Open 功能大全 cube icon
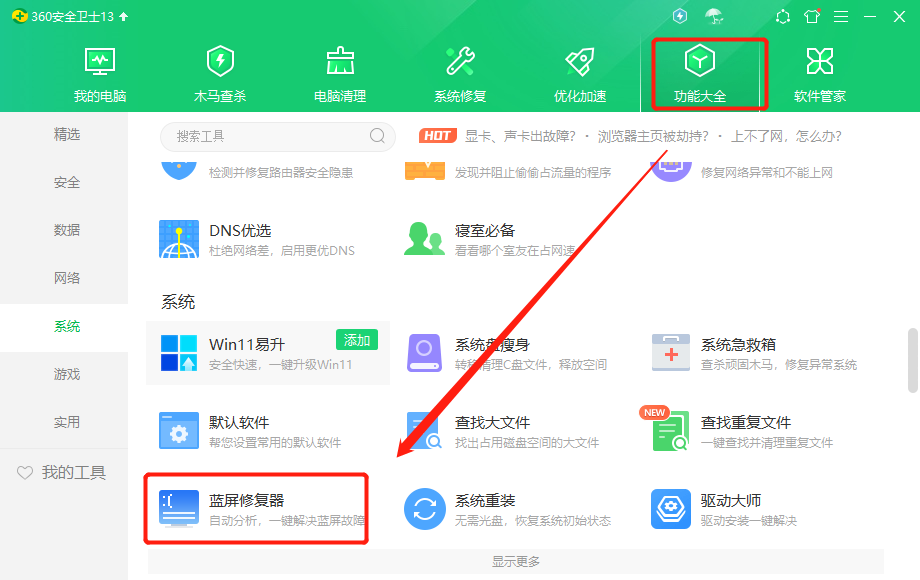920x580 pixels. point(699,60)
